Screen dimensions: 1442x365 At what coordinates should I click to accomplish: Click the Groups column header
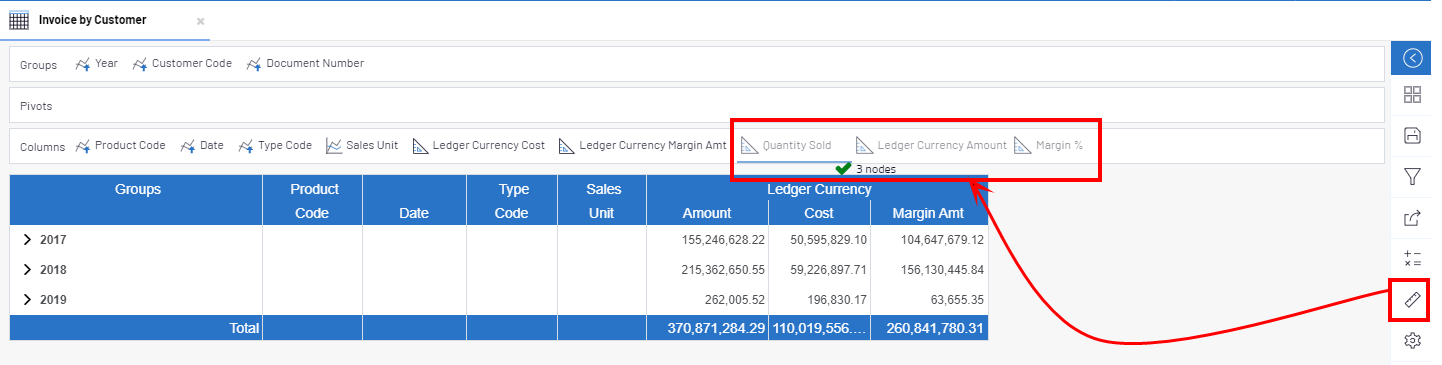pos(137,200)
